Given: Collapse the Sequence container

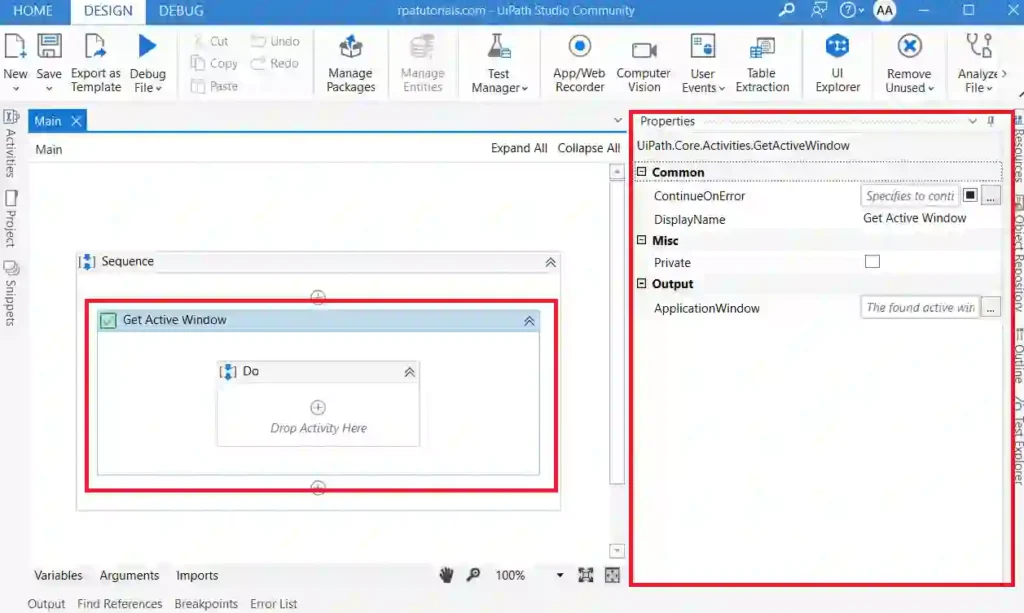Looking at the screenshot, I should coord(551,262).
